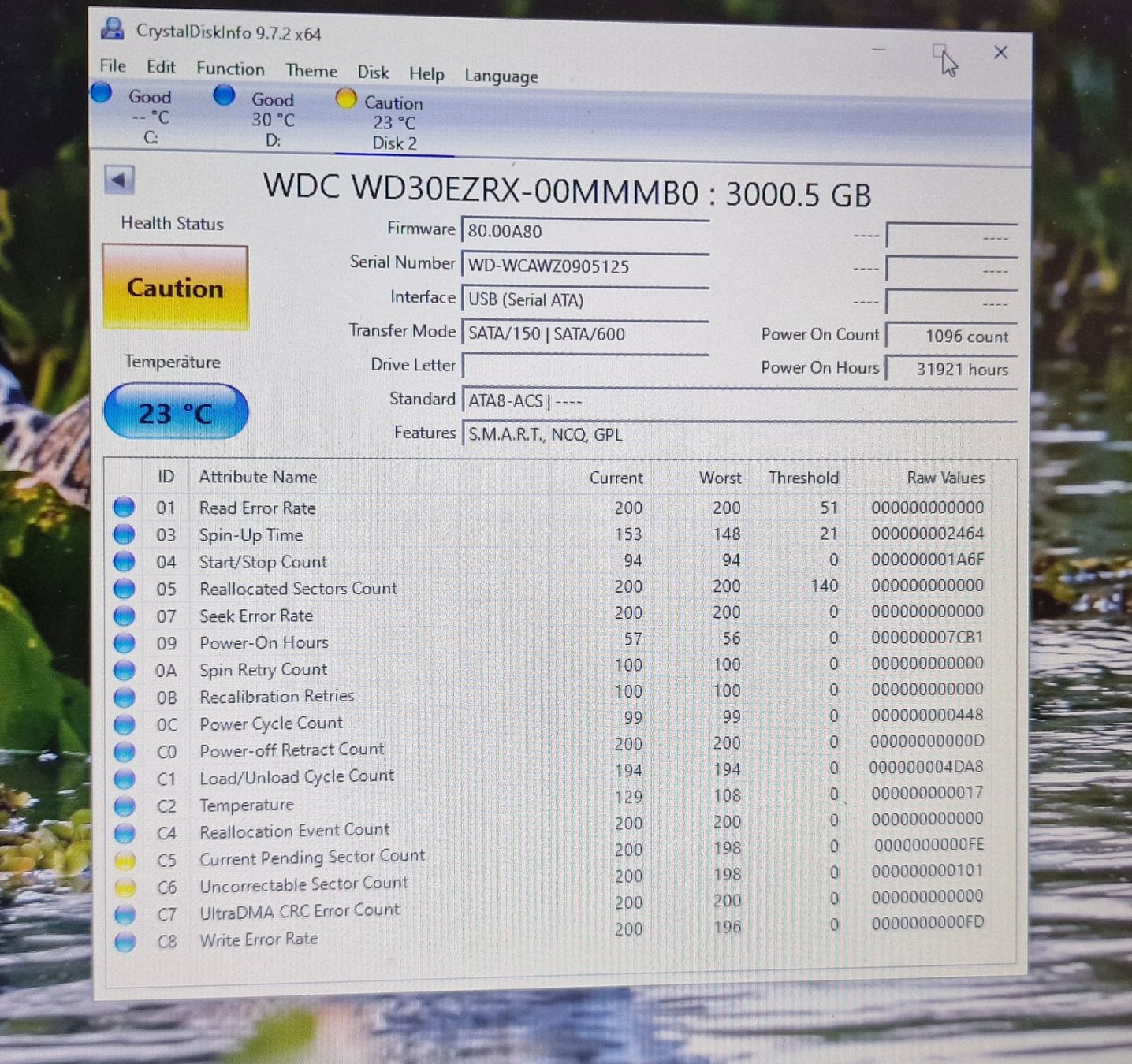Open the Edit menu
This screenshot has width=1132, height=1064.
[161, 67]
